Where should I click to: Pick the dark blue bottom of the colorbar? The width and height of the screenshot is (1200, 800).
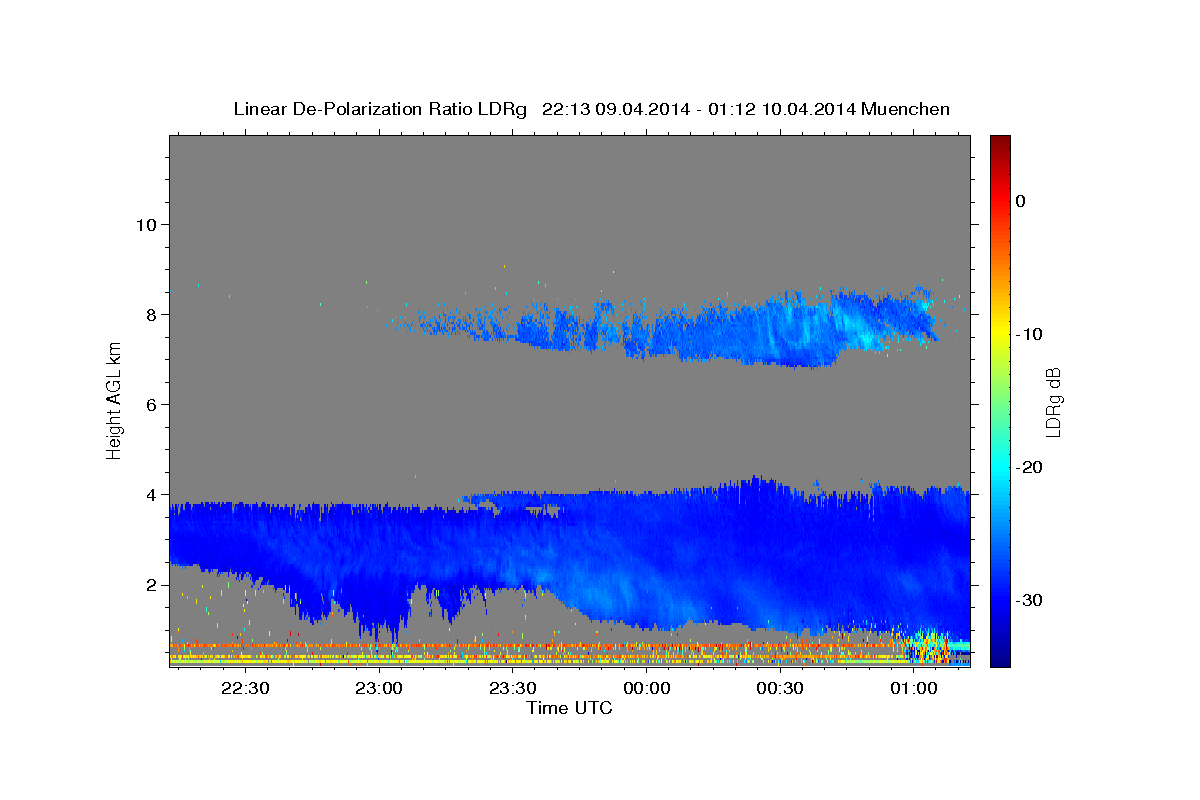(x=1000, y=658)
